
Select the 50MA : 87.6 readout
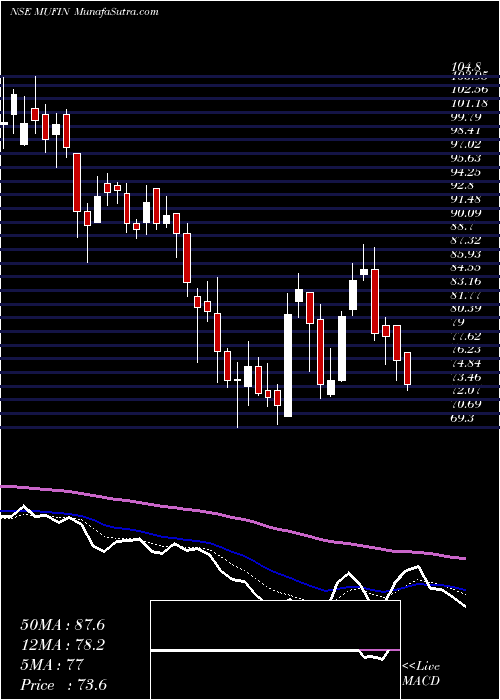[x=62, y=625]
